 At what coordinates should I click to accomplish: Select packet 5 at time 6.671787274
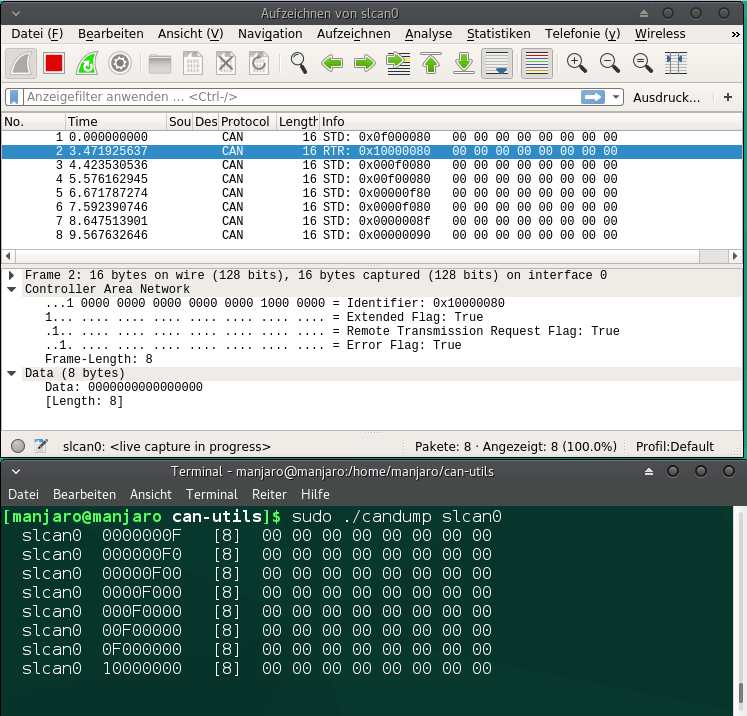[x=372, y=193]
